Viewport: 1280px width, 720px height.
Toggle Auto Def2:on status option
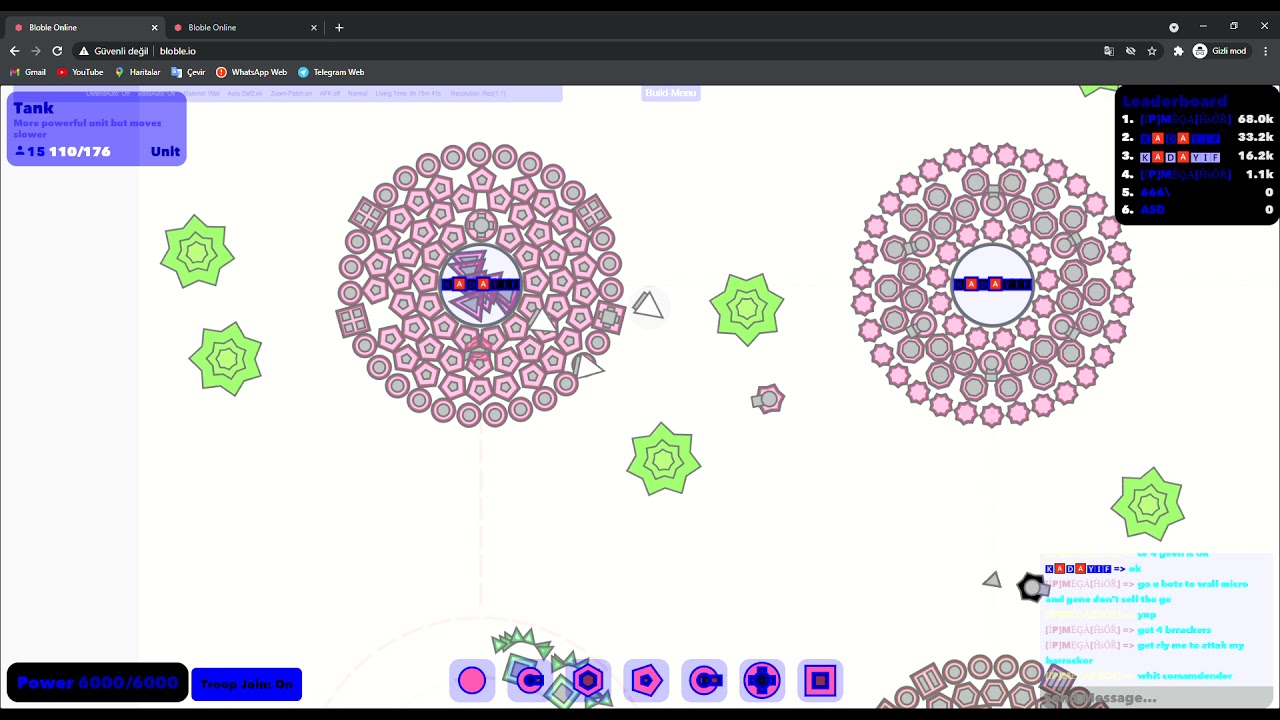coord(245,93)
